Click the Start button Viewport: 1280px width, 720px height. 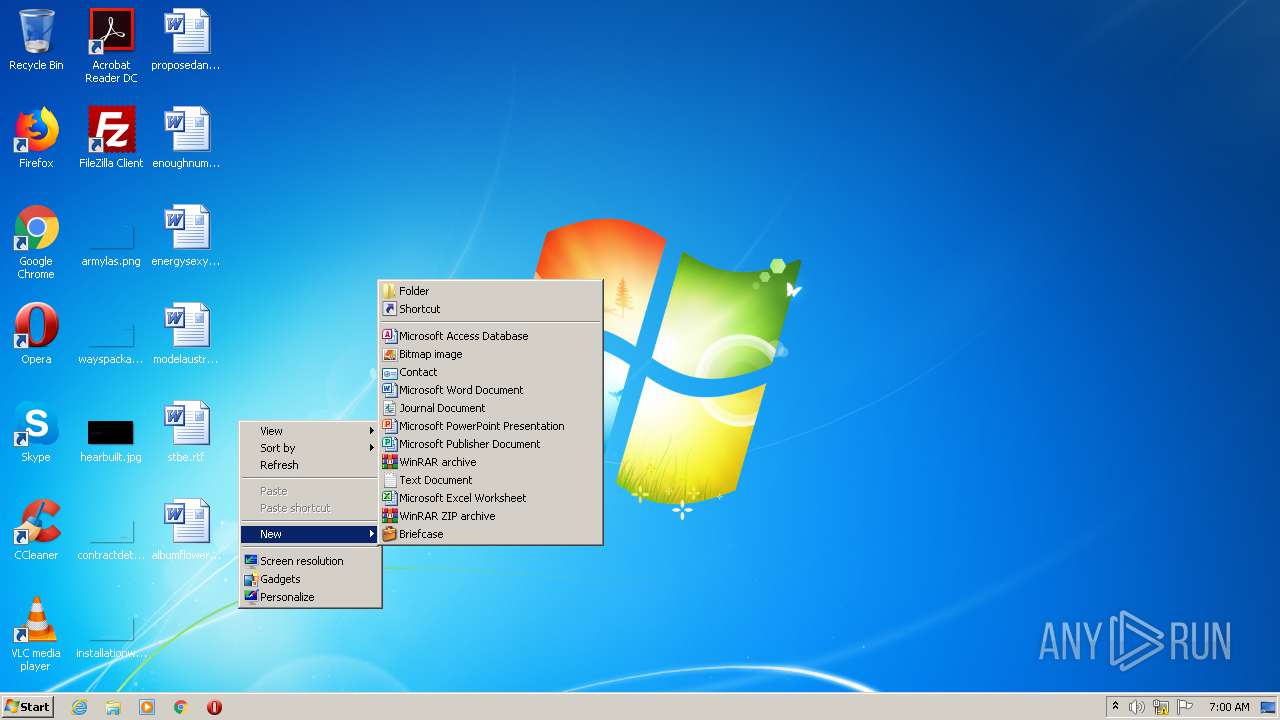point(28,707)
